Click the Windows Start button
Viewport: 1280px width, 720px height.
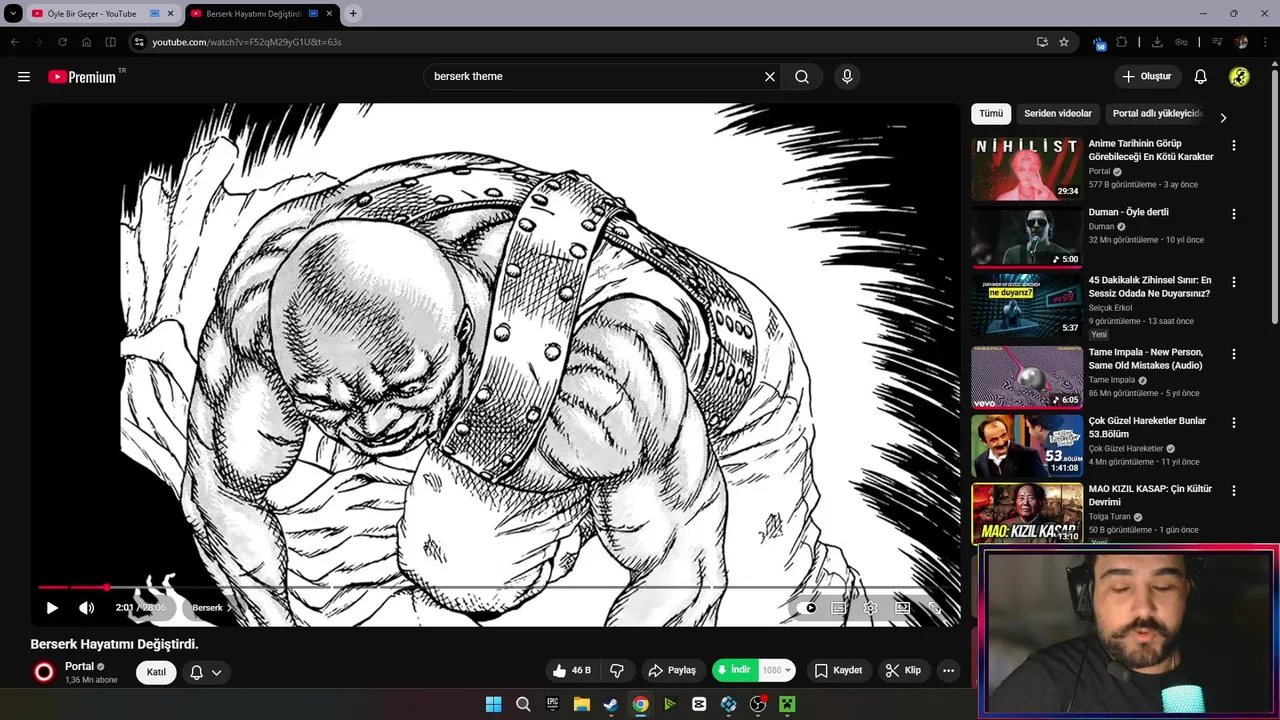coord(493,704)
